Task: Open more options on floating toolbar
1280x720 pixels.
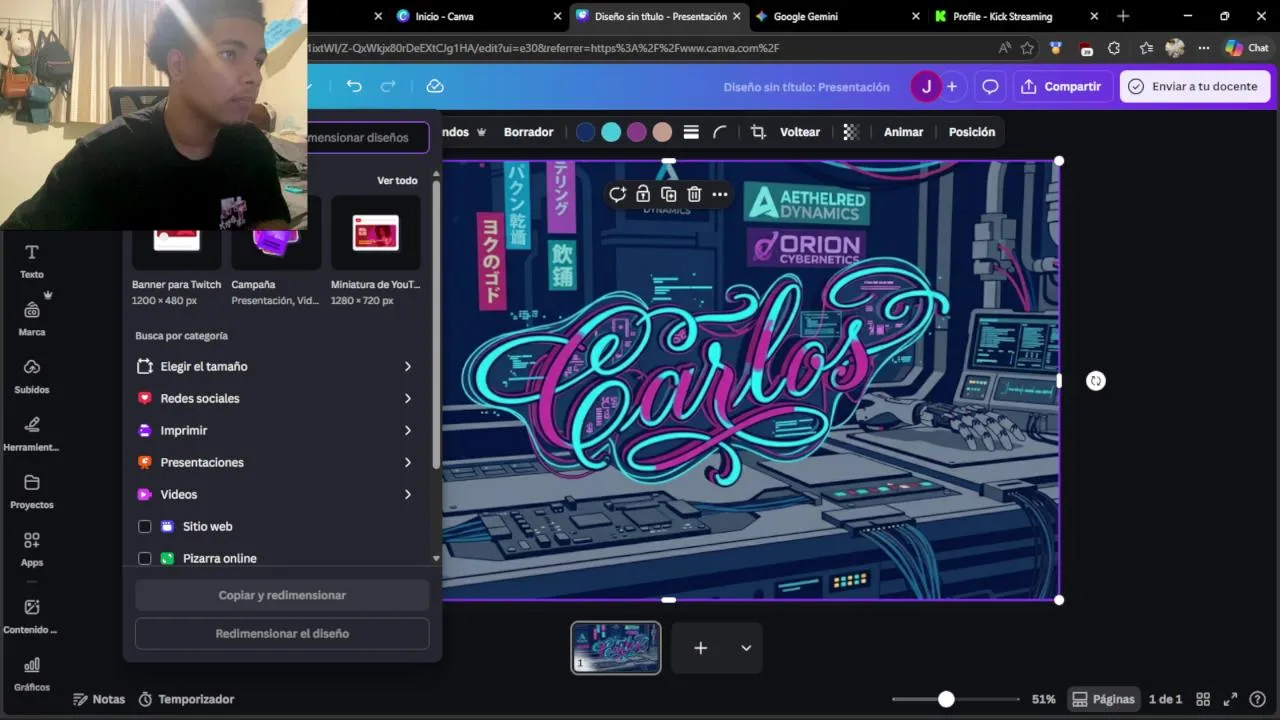Action: tap(720, 194)
